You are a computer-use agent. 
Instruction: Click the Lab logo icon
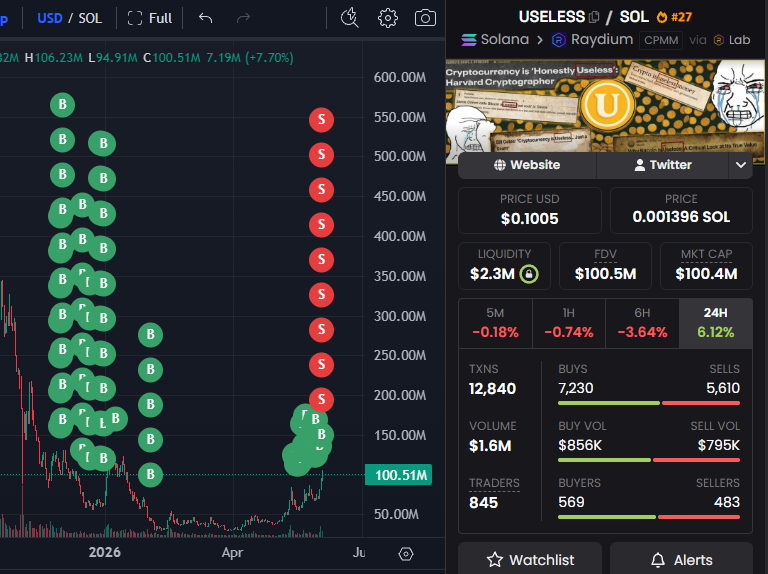pos(719,40)
